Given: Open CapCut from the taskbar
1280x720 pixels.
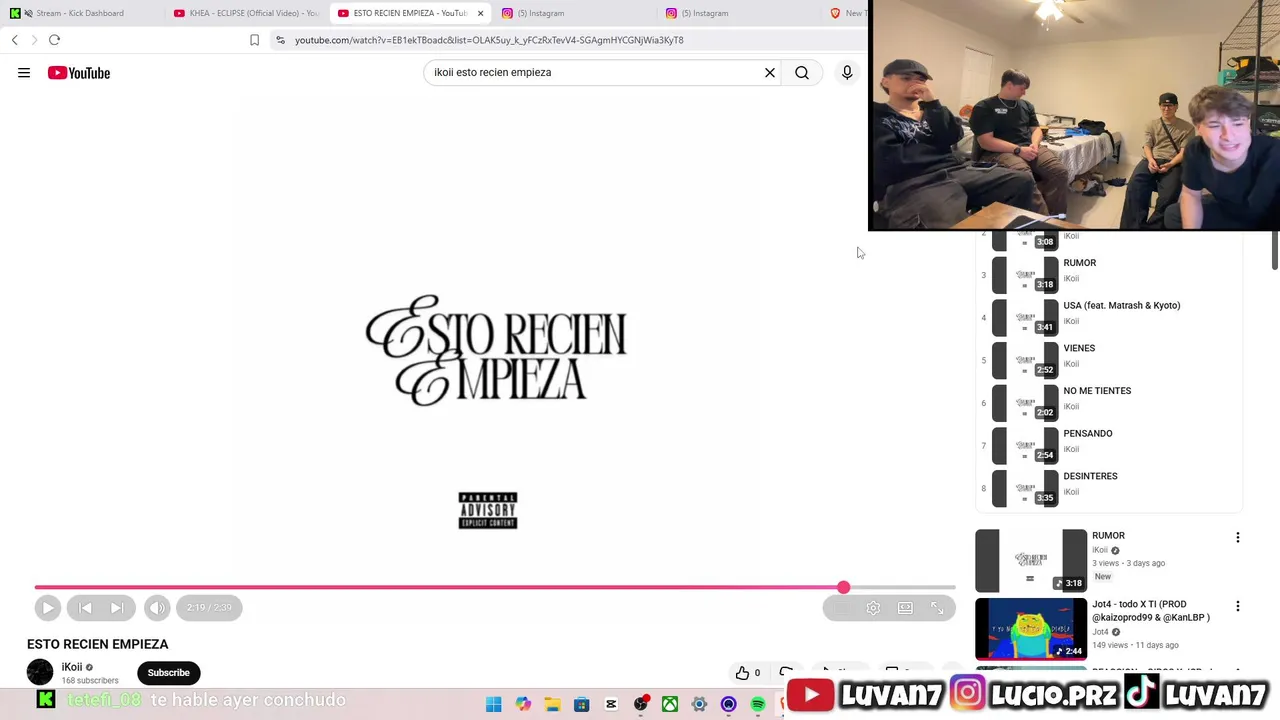Looking at the screenshot, I should pos(611,704).
